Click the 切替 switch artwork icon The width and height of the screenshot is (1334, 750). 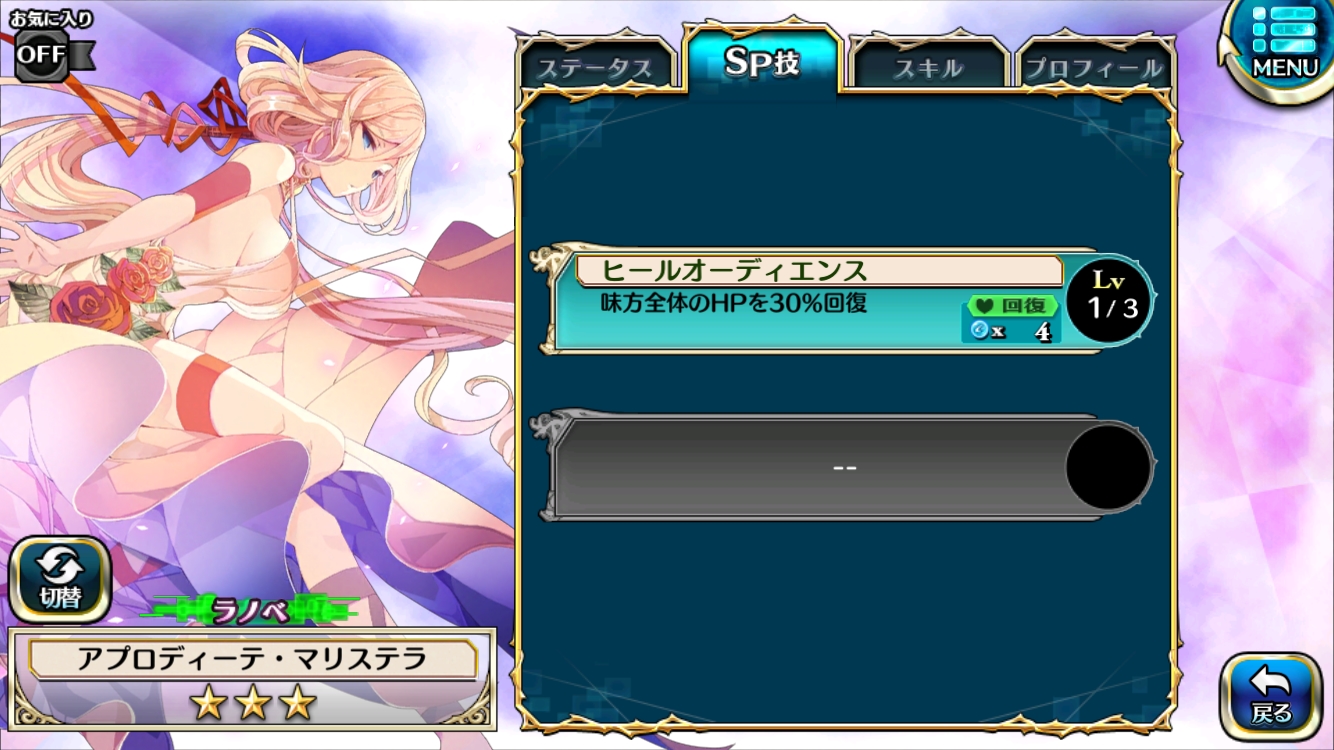coord(59,580)
